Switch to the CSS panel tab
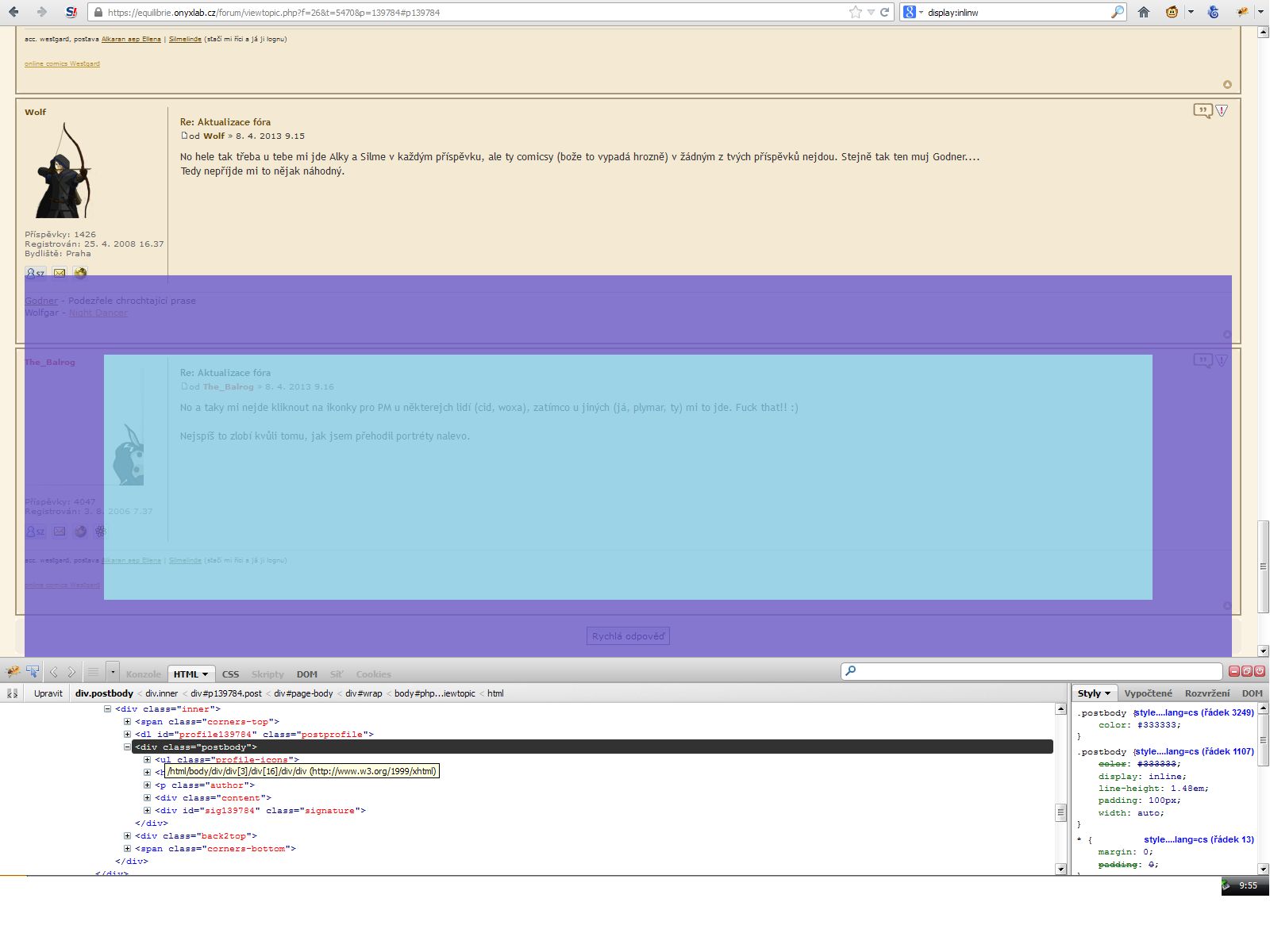Viewport: 1270px width, 952px height. click(230, 674)
